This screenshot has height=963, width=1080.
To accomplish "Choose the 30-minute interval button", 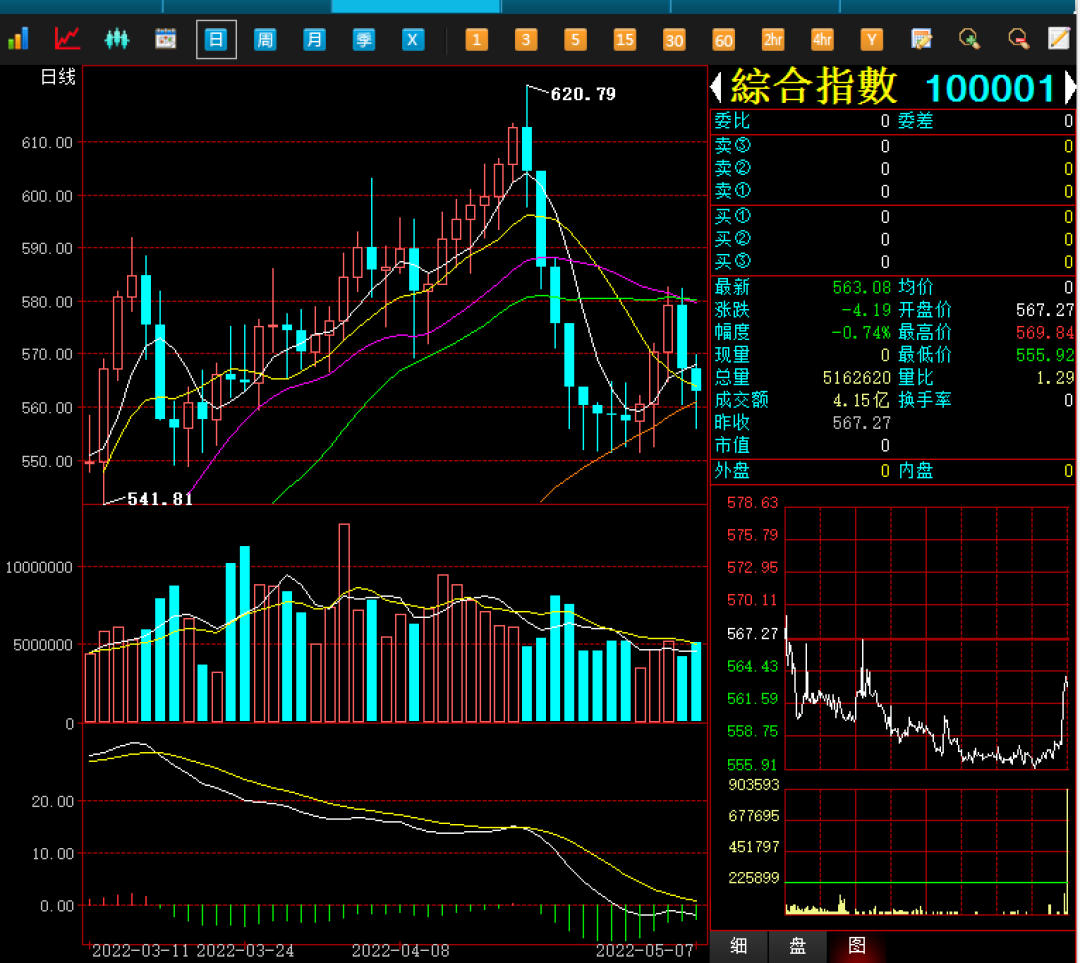I will (674, 39).
